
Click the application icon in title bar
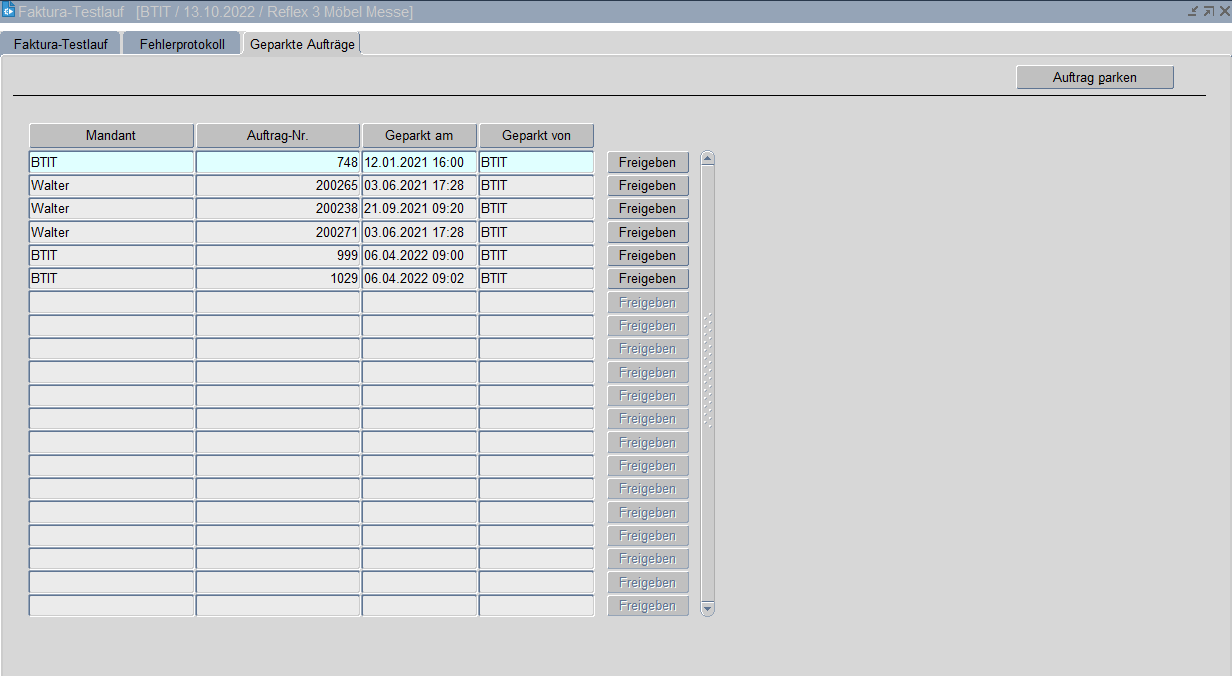(8, 11)
